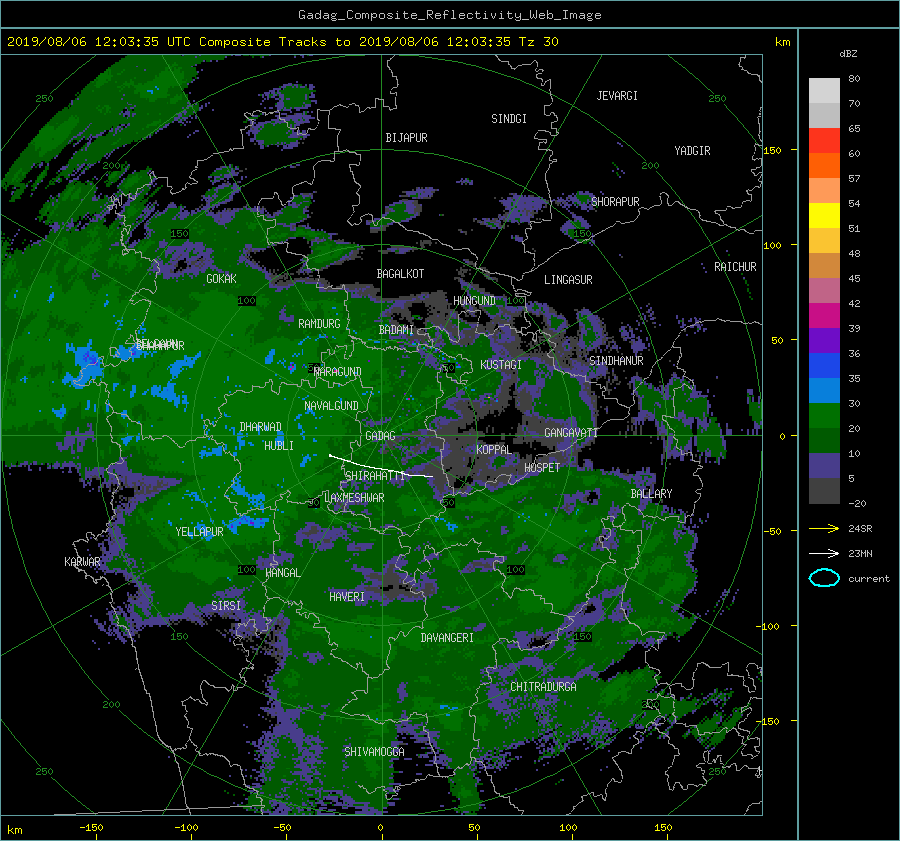This screenshot has height=841, width=900.
Task: Select the SHORAPUR city label
Action: pyautogui.click(x=615, y=202)
